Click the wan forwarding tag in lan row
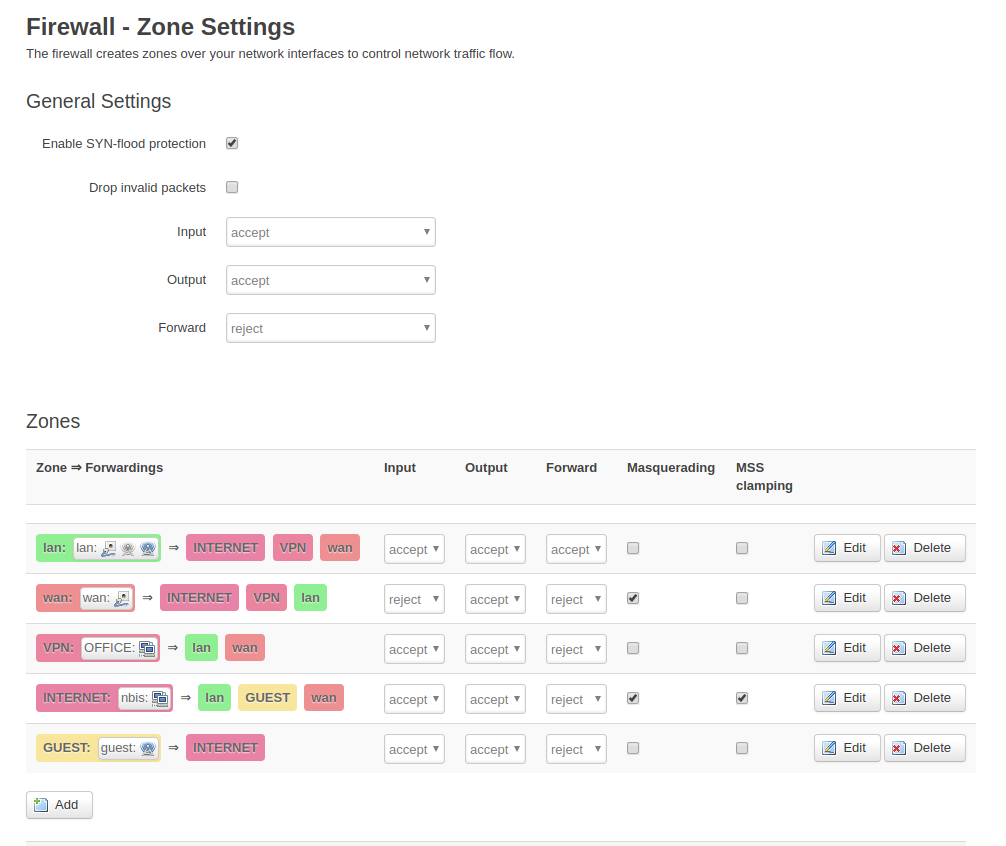 coord(340,548)
